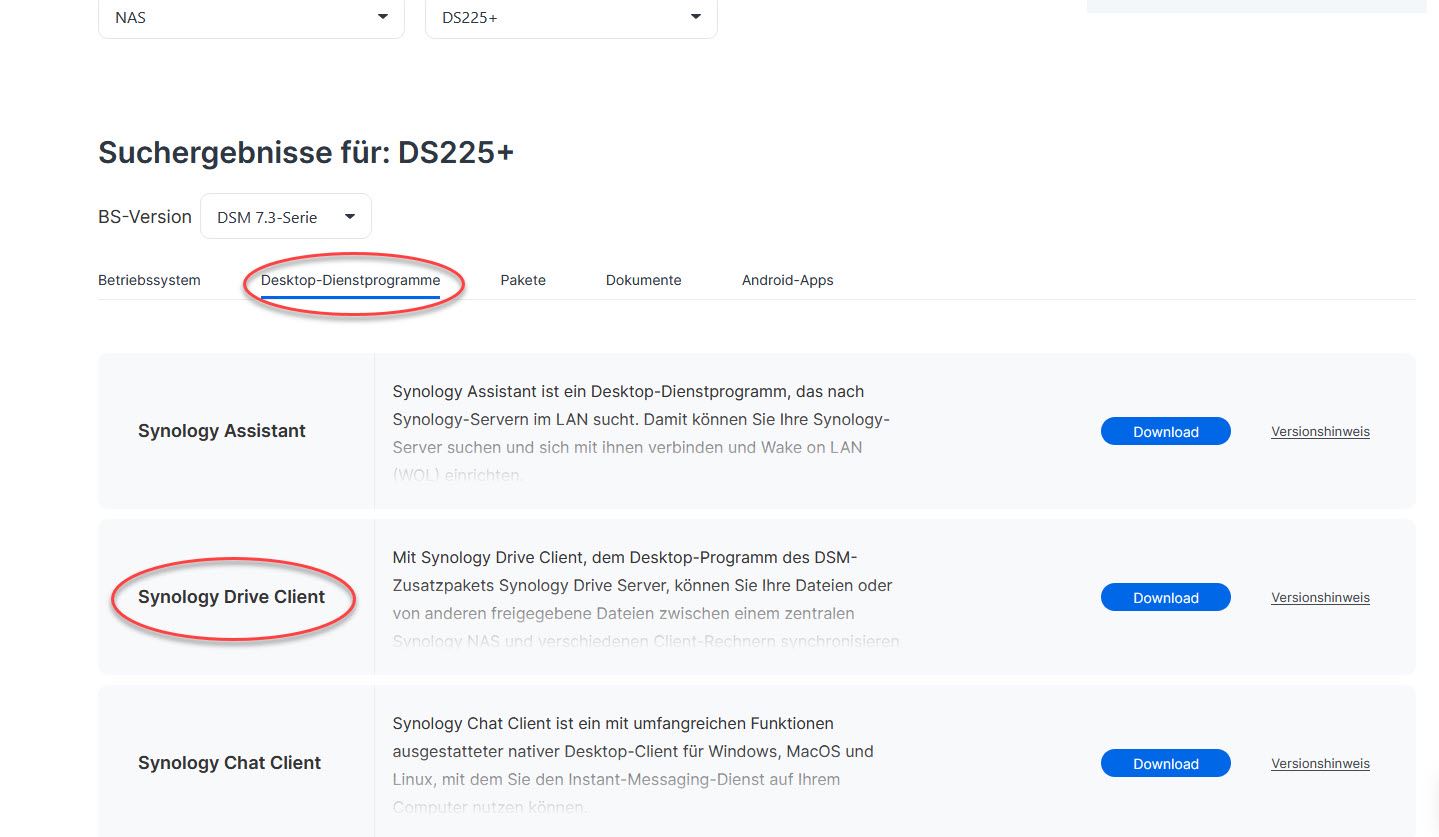Click the Suchergebnisse für: DS225+ heading
The image size is (1439, 837).
(306, 153)
